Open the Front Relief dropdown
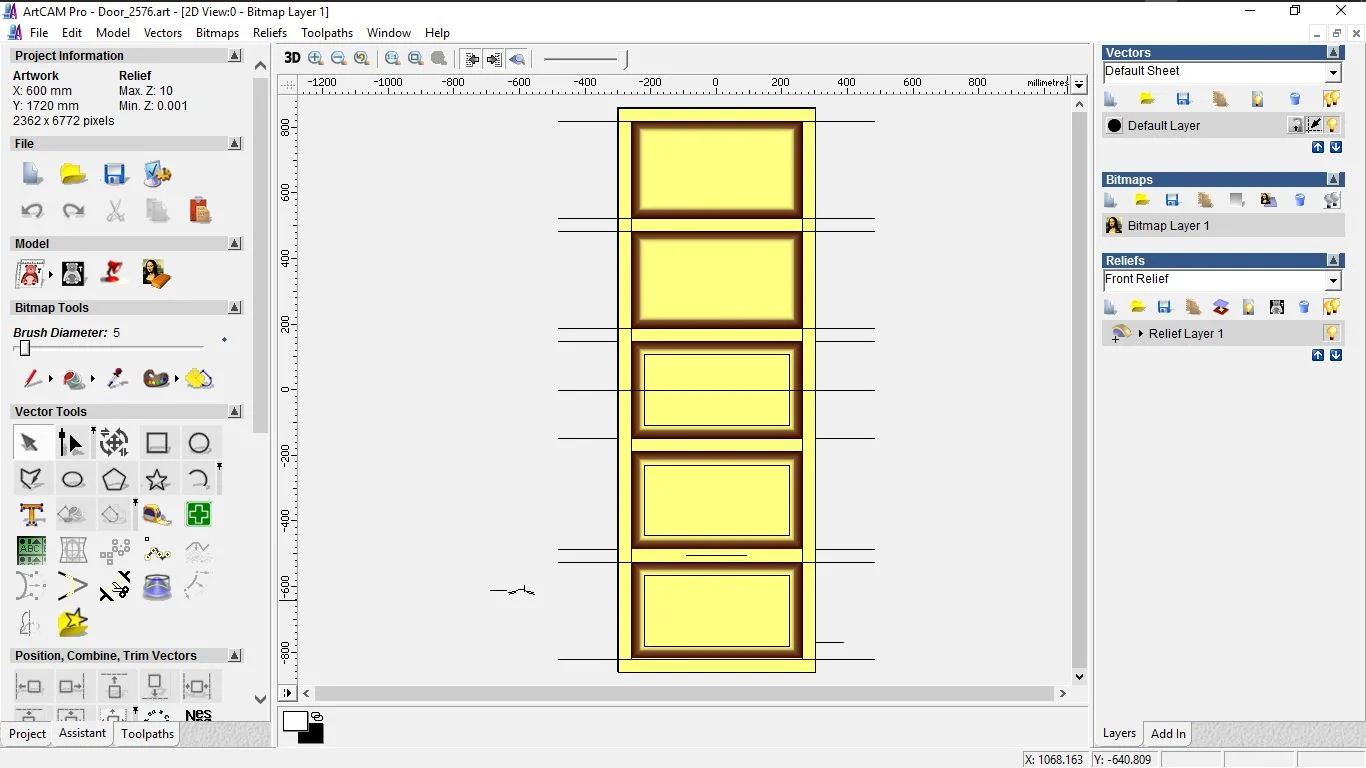 point(1333,281)
